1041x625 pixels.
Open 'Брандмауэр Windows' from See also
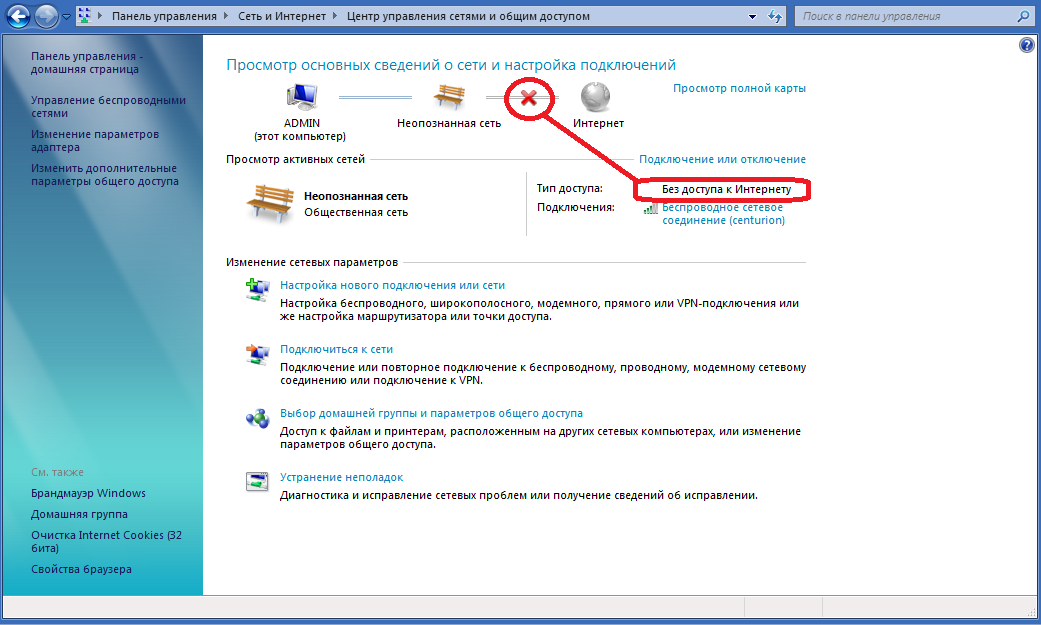(x=88, y=493)
